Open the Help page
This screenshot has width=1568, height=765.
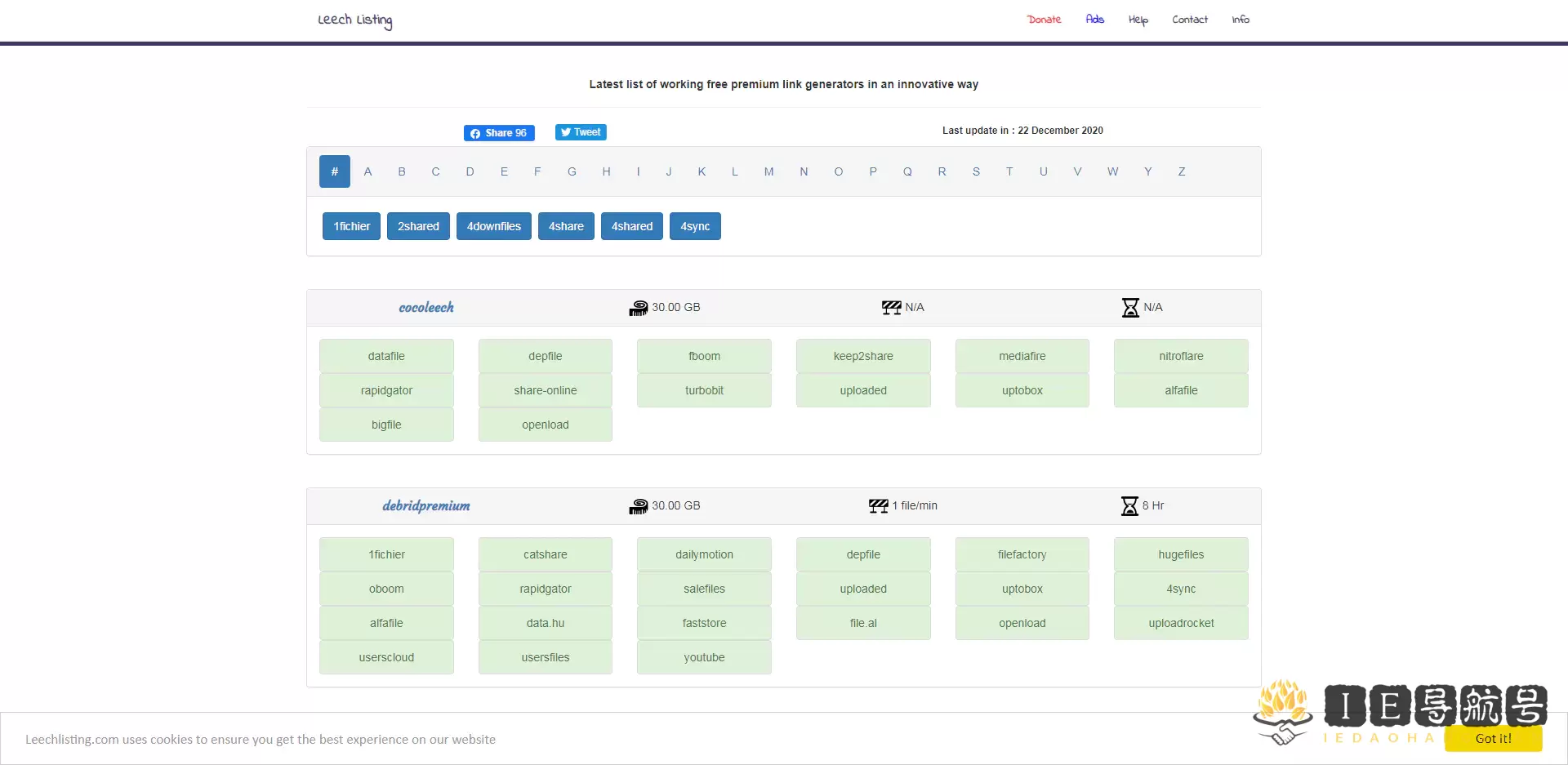[1138, 19]
